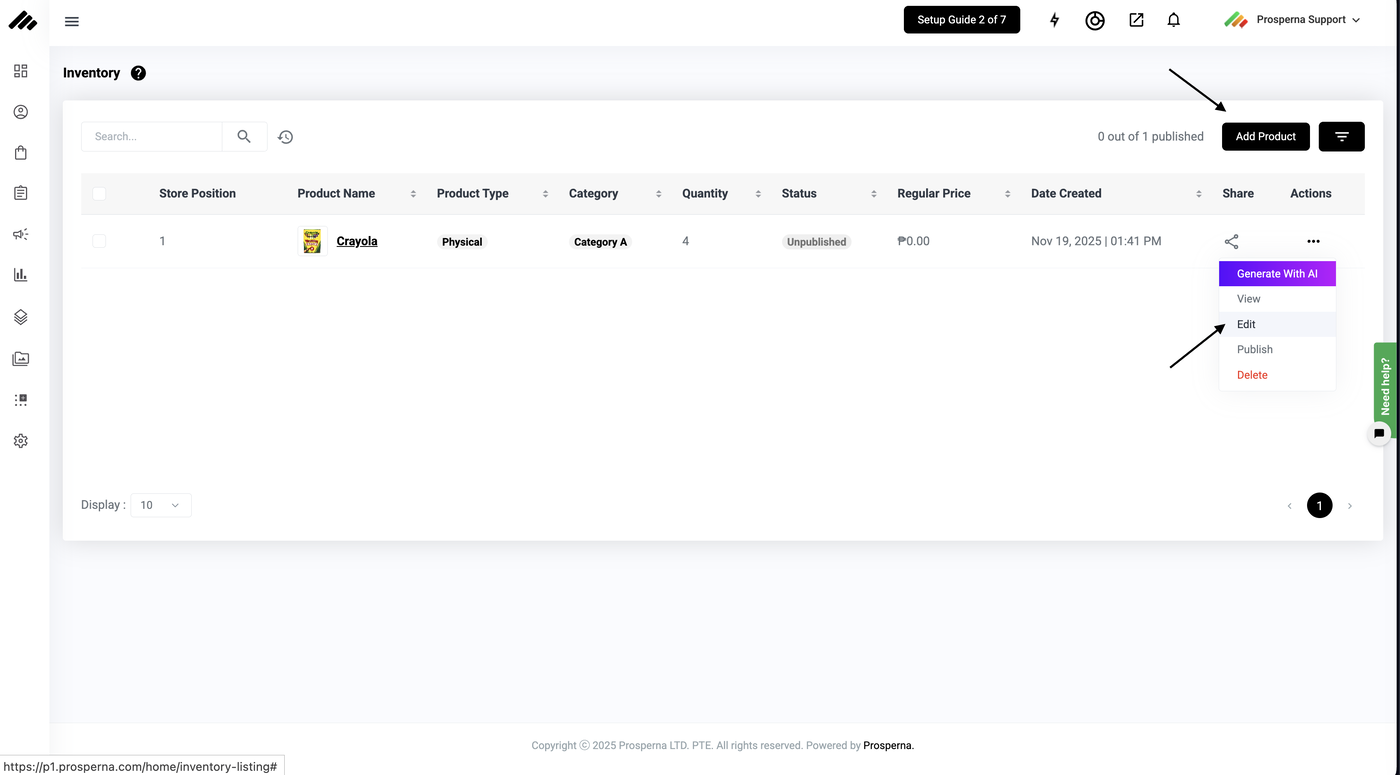Click the share icon for Crayola

tap(1231, 242)
